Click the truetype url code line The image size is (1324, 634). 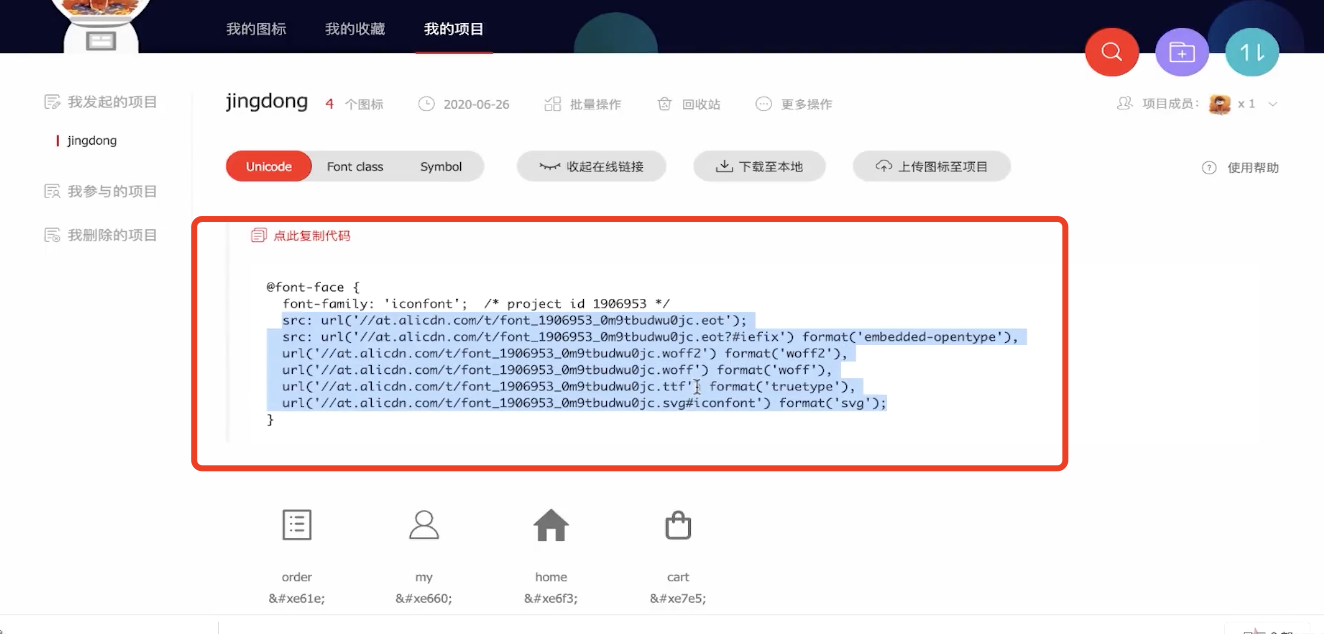[x=568, y=386]
